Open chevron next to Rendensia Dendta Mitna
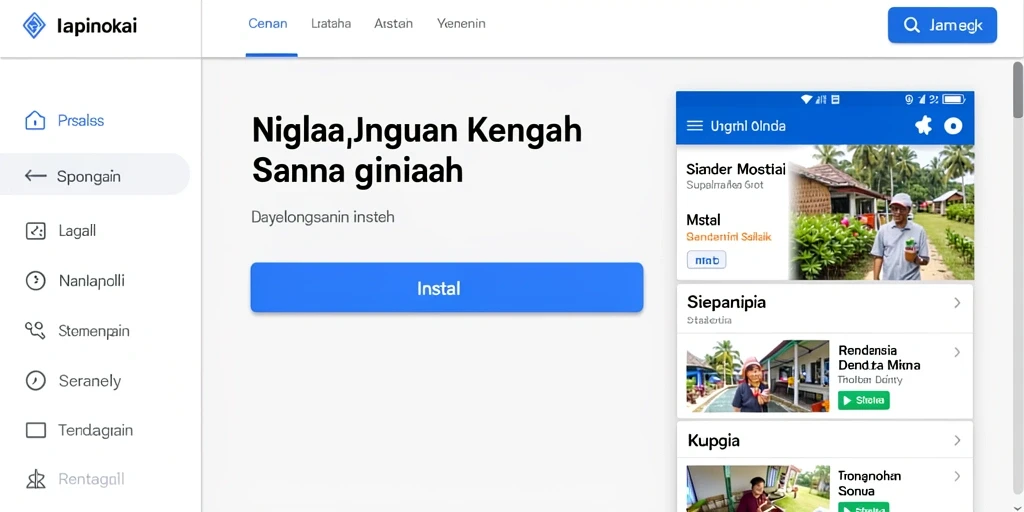The height and width of the screenshot is (512, 1024). point(957,353)
